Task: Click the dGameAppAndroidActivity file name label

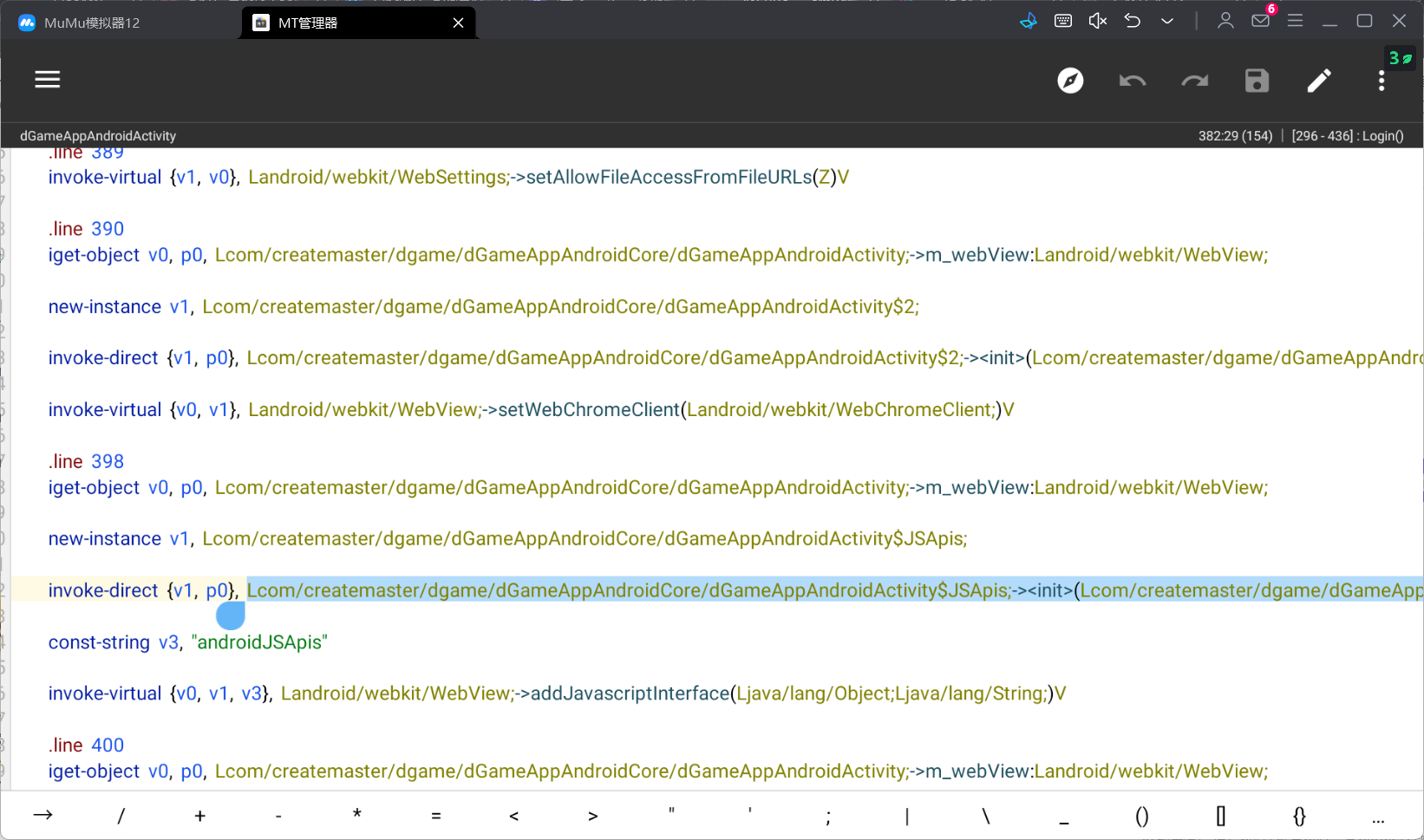Action: (x=98, y=136)
